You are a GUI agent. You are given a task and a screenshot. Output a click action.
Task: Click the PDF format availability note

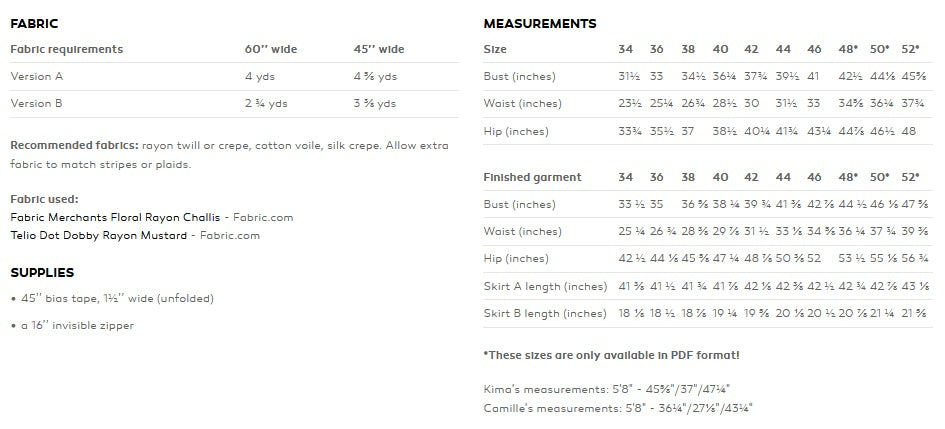[x=611, y=355]
